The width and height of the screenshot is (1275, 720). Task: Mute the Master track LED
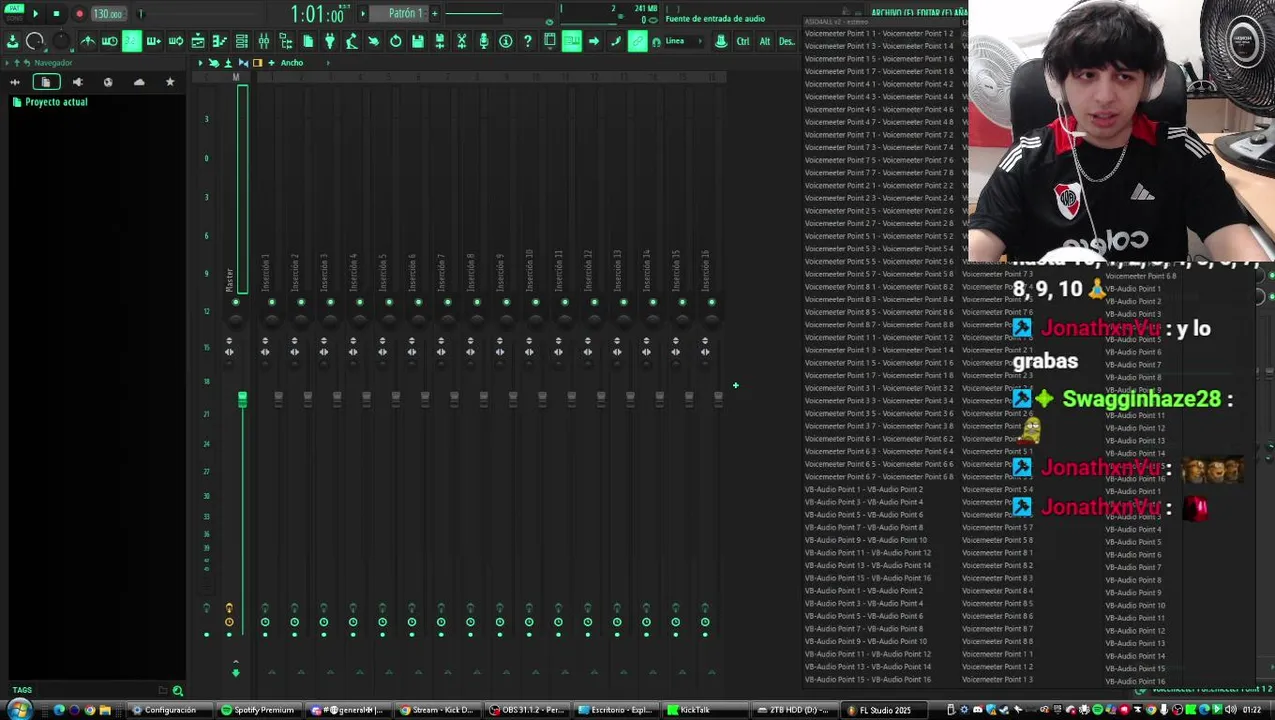pyautogui.click(x=236, y=302)
